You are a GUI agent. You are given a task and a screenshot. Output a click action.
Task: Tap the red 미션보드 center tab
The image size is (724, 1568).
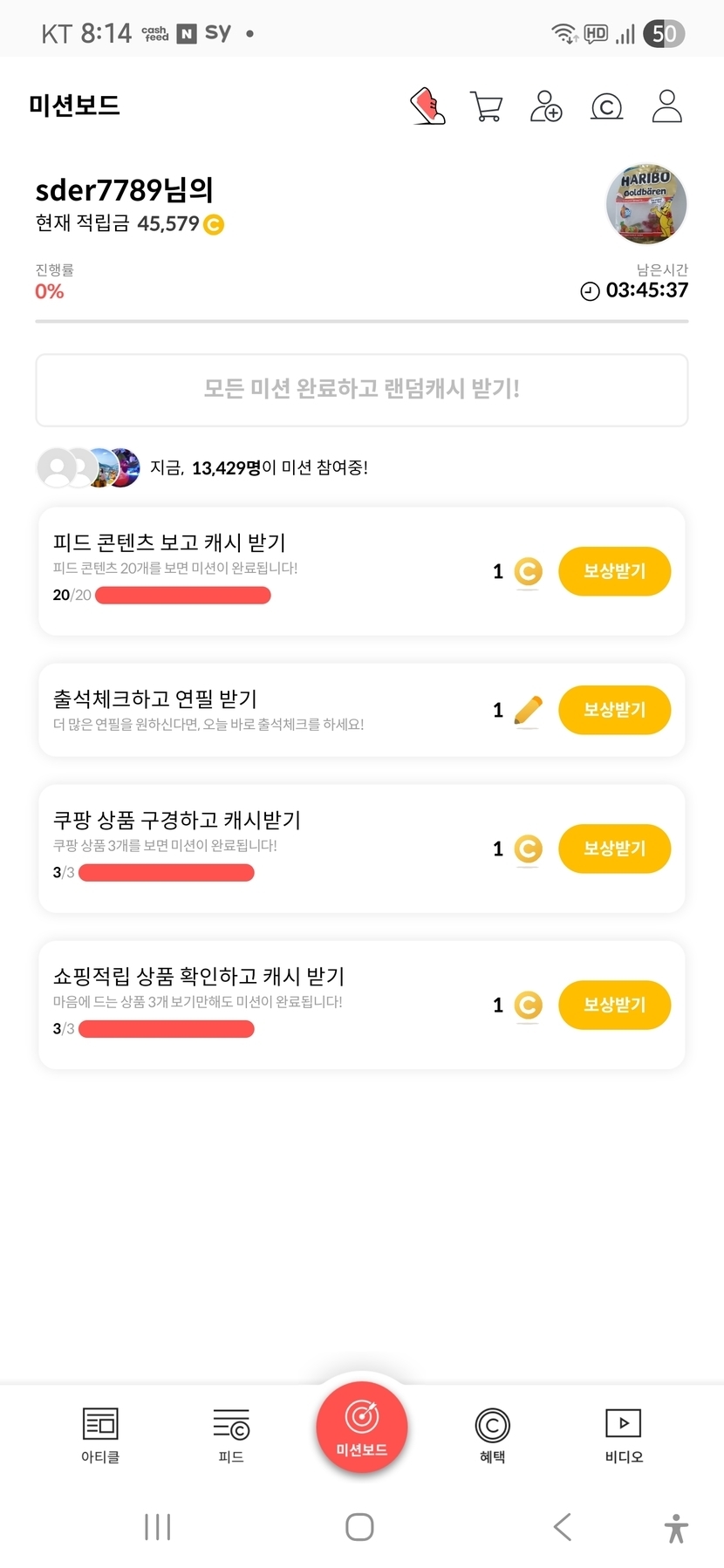361,1427
